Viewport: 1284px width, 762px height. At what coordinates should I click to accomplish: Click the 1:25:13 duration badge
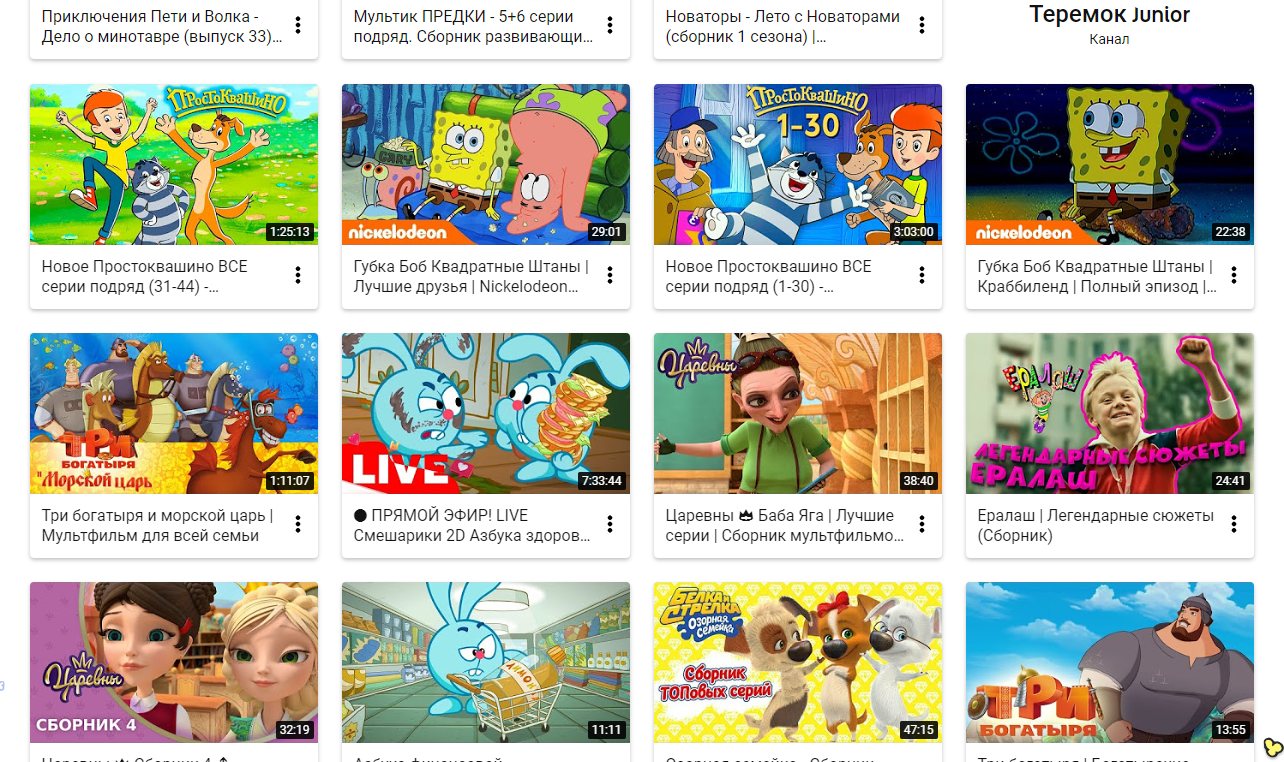coord(290,232)
